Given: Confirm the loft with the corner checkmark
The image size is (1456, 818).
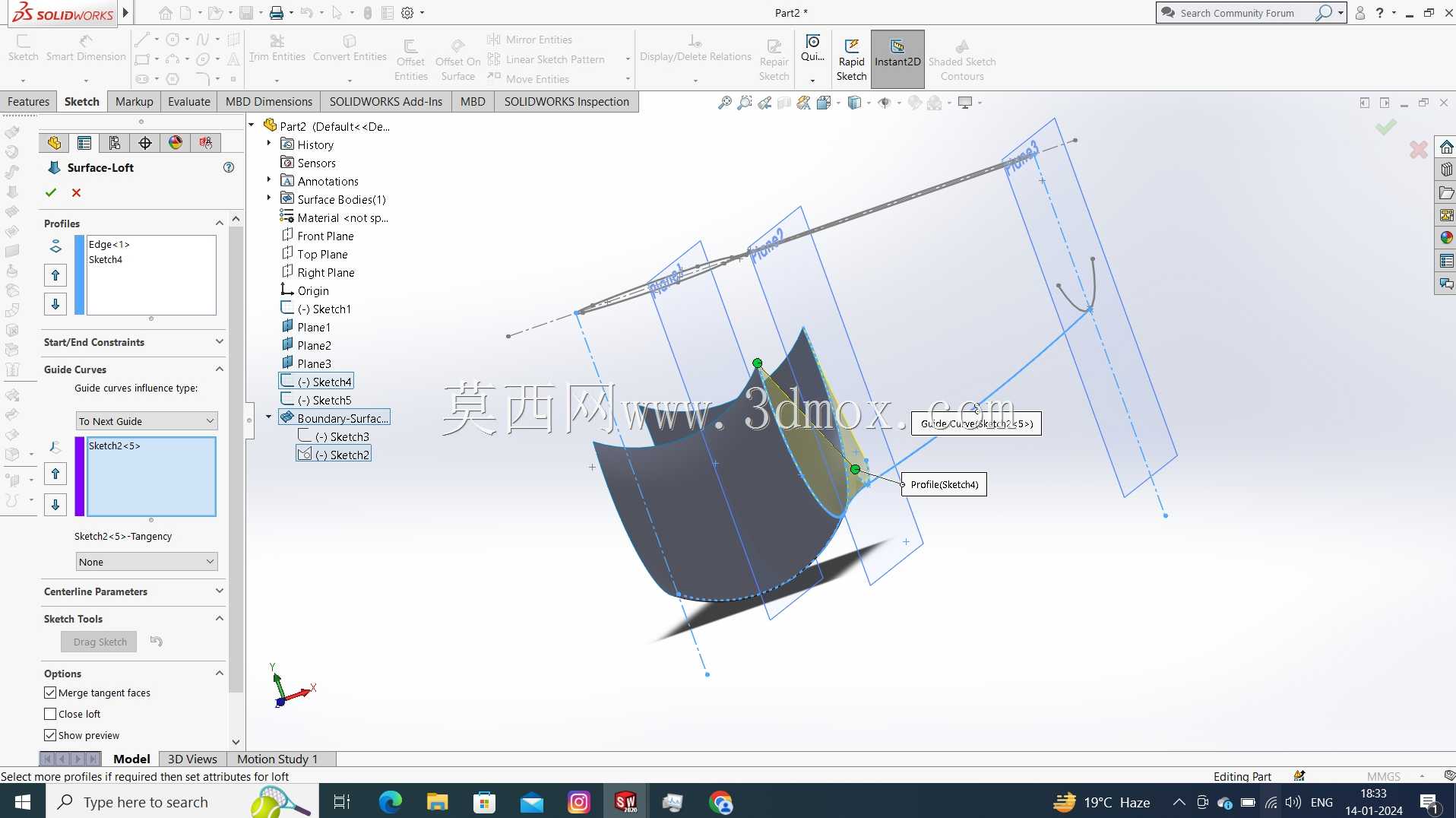Looking at the screenshot, I should pyautogui.click(x=1385, y=127).
